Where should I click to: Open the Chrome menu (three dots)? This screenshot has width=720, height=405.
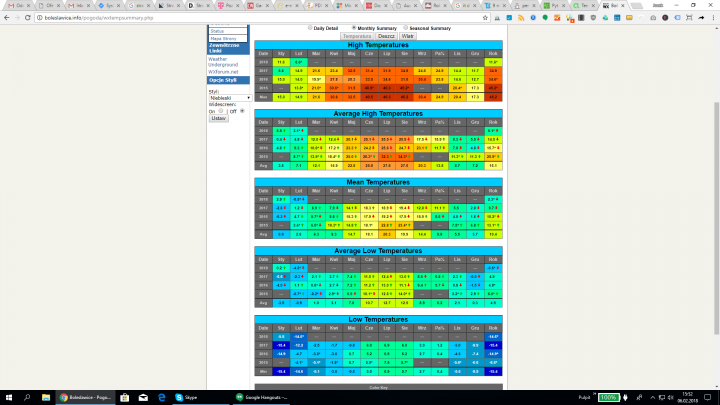pos(712,18)
